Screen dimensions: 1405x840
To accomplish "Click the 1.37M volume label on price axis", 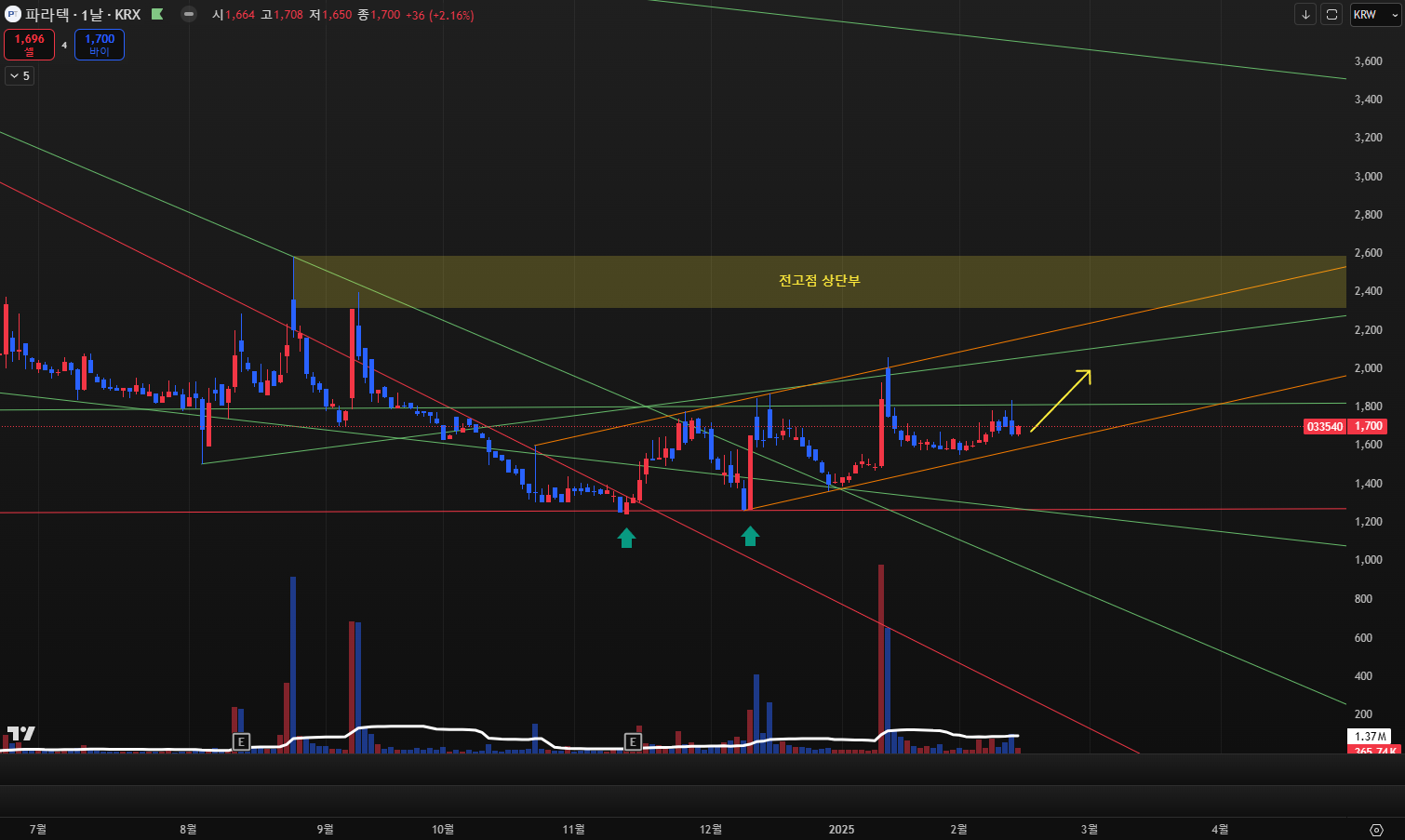I will 1369,737.
